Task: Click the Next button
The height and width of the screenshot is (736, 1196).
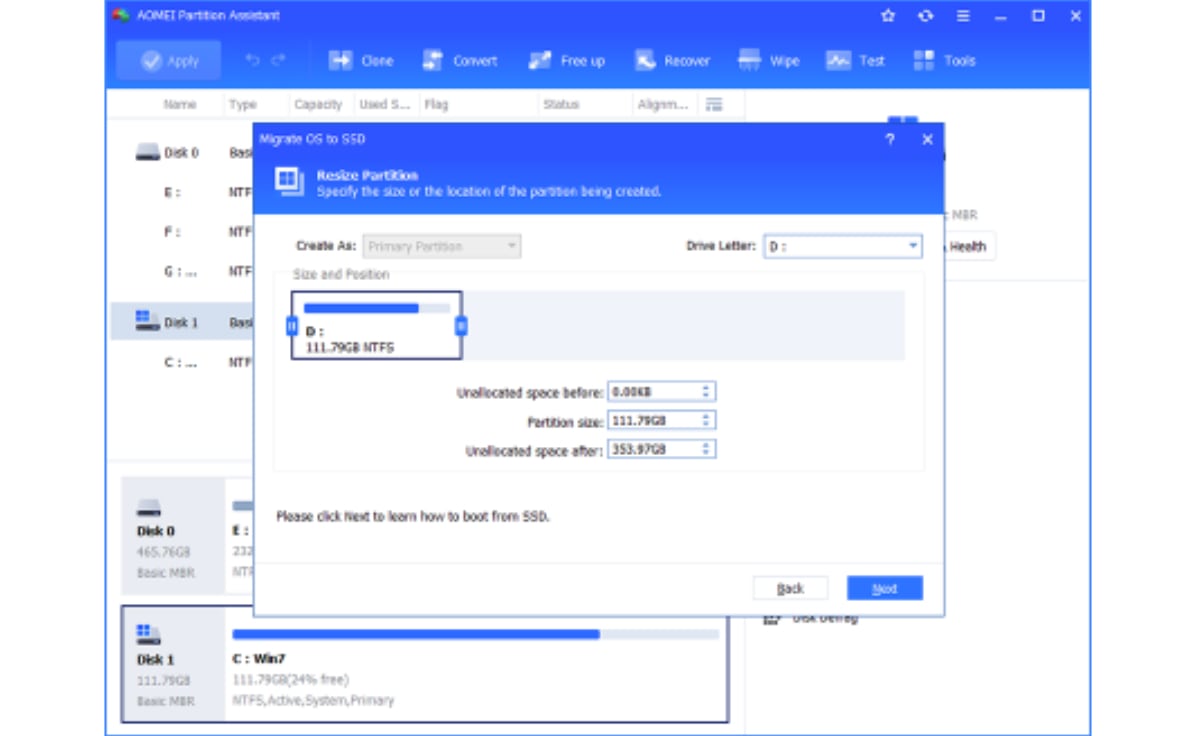Action: click(884, 588)
